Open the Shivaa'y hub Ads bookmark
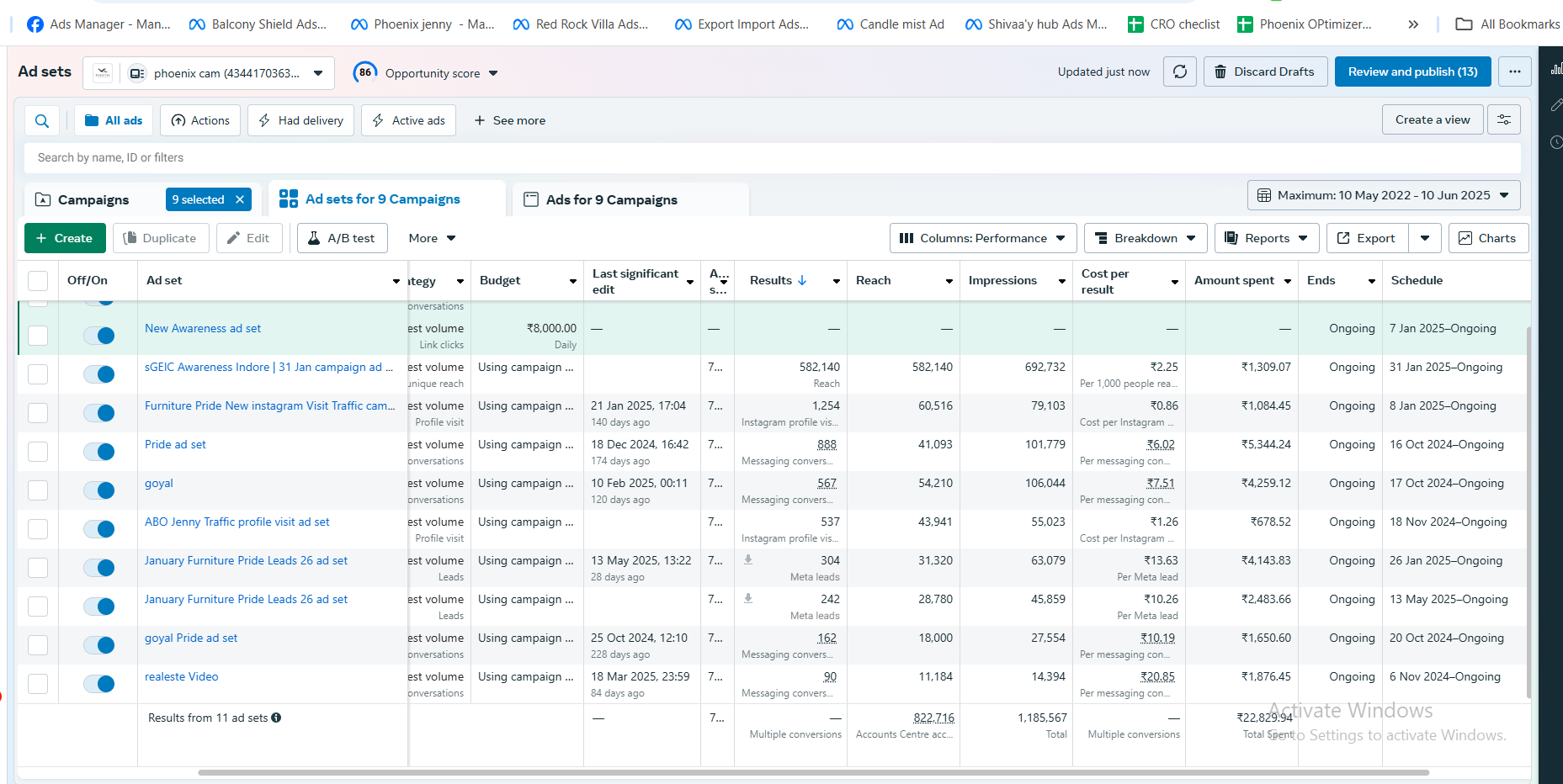The height and width of the screenshot is (784, 1563). (1036, 24)
